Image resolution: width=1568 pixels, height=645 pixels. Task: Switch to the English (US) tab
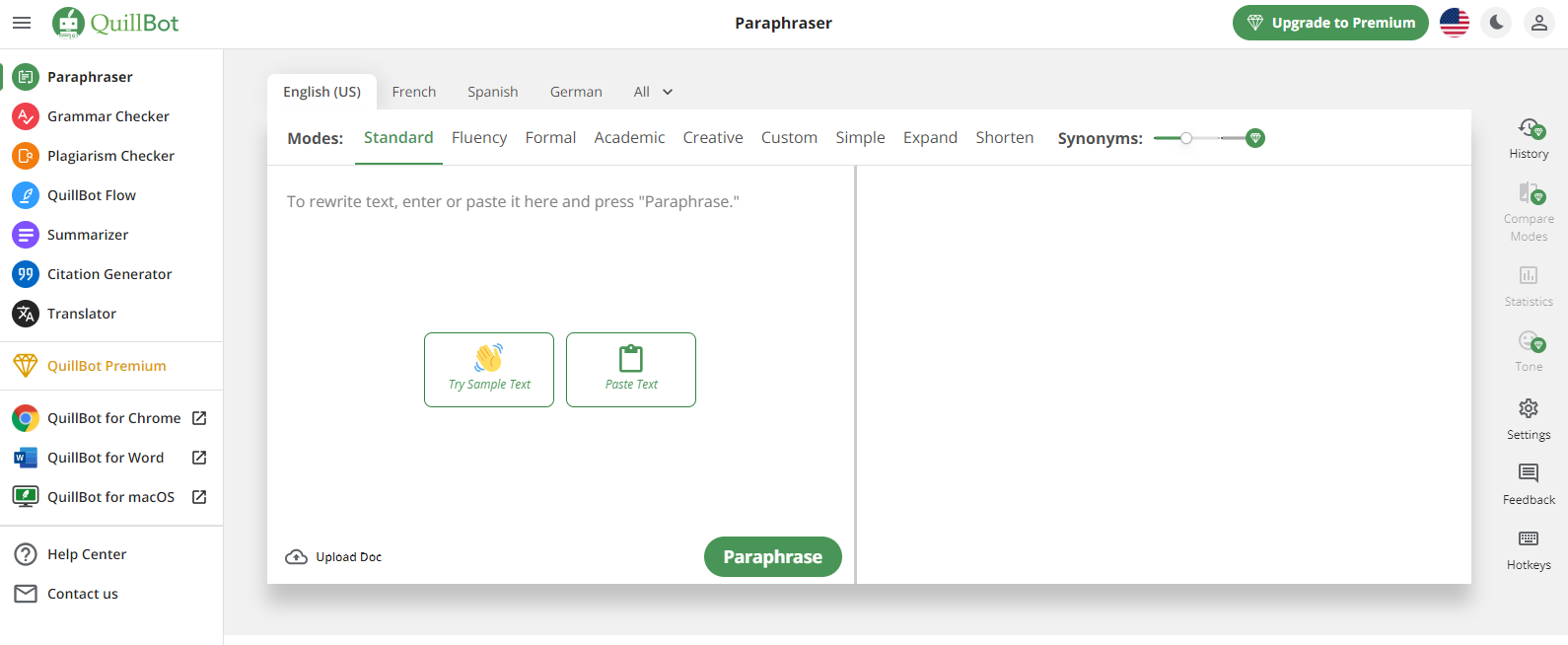tap(321, 92)
